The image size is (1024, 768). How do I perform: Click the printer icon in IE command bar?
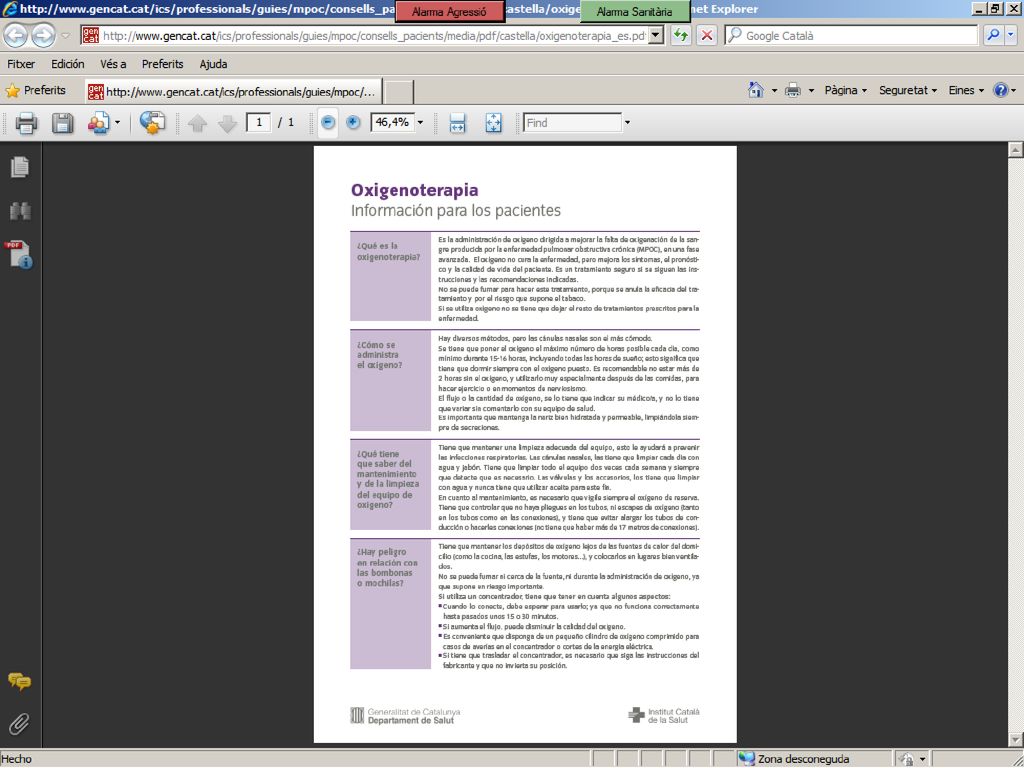point(793,90)
